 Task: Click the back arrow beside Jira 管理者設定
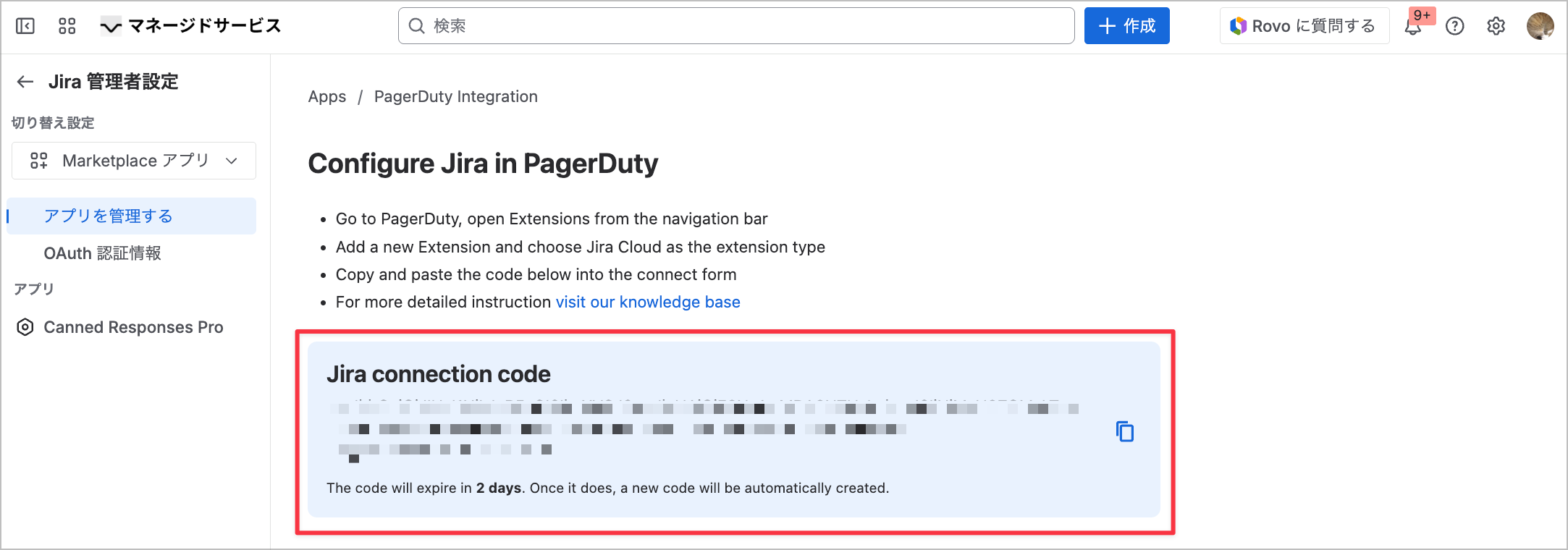pos(25,82)
